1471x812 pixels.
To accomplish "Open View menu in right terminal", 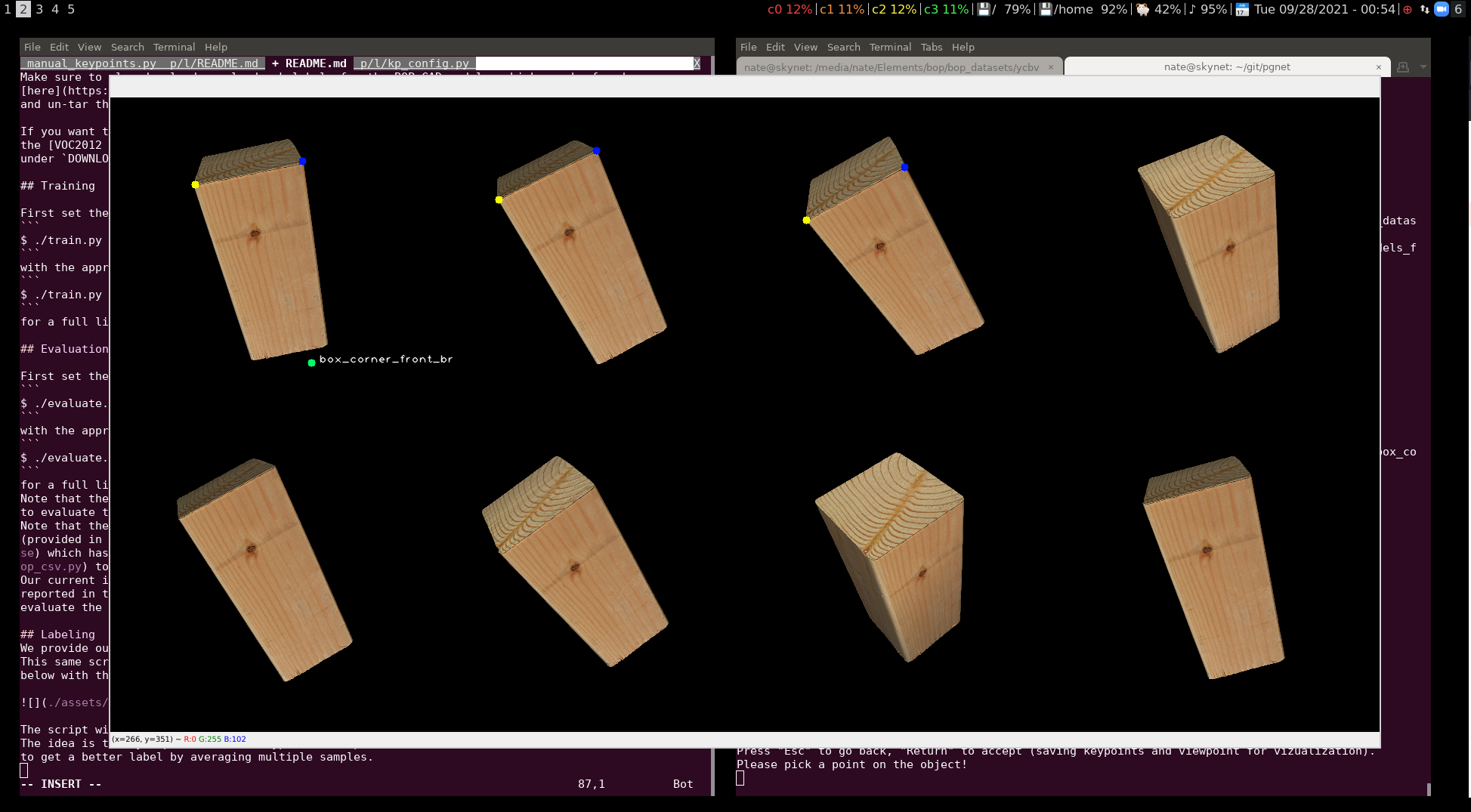I will point(805,47).
